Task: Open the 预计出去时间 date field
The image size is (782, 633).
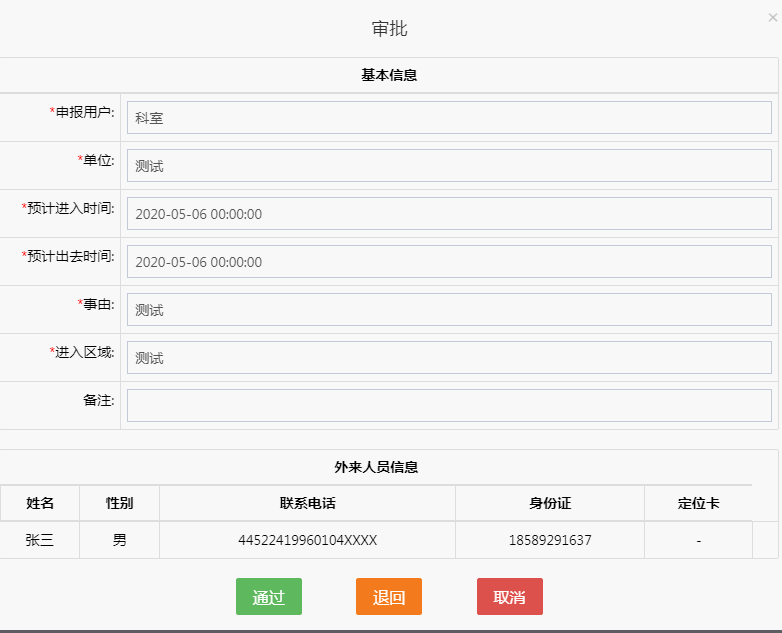Action: point(448,262)
